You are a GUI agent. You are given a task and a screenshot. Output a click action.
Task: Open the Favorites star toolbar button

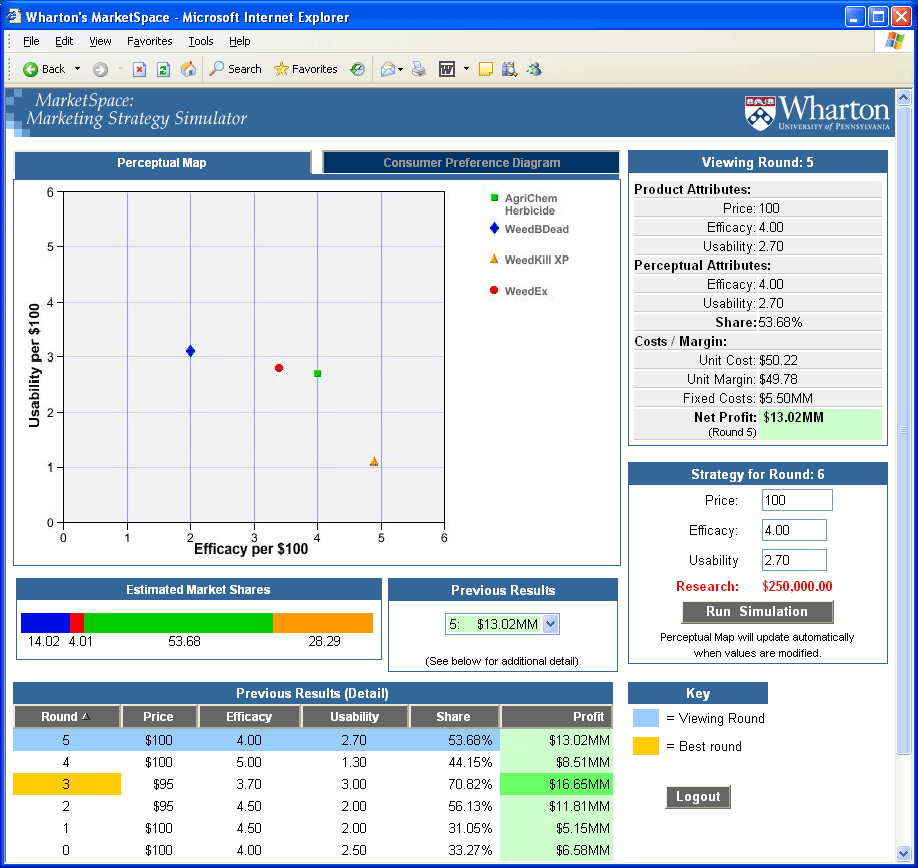click(x=306, y=69)
